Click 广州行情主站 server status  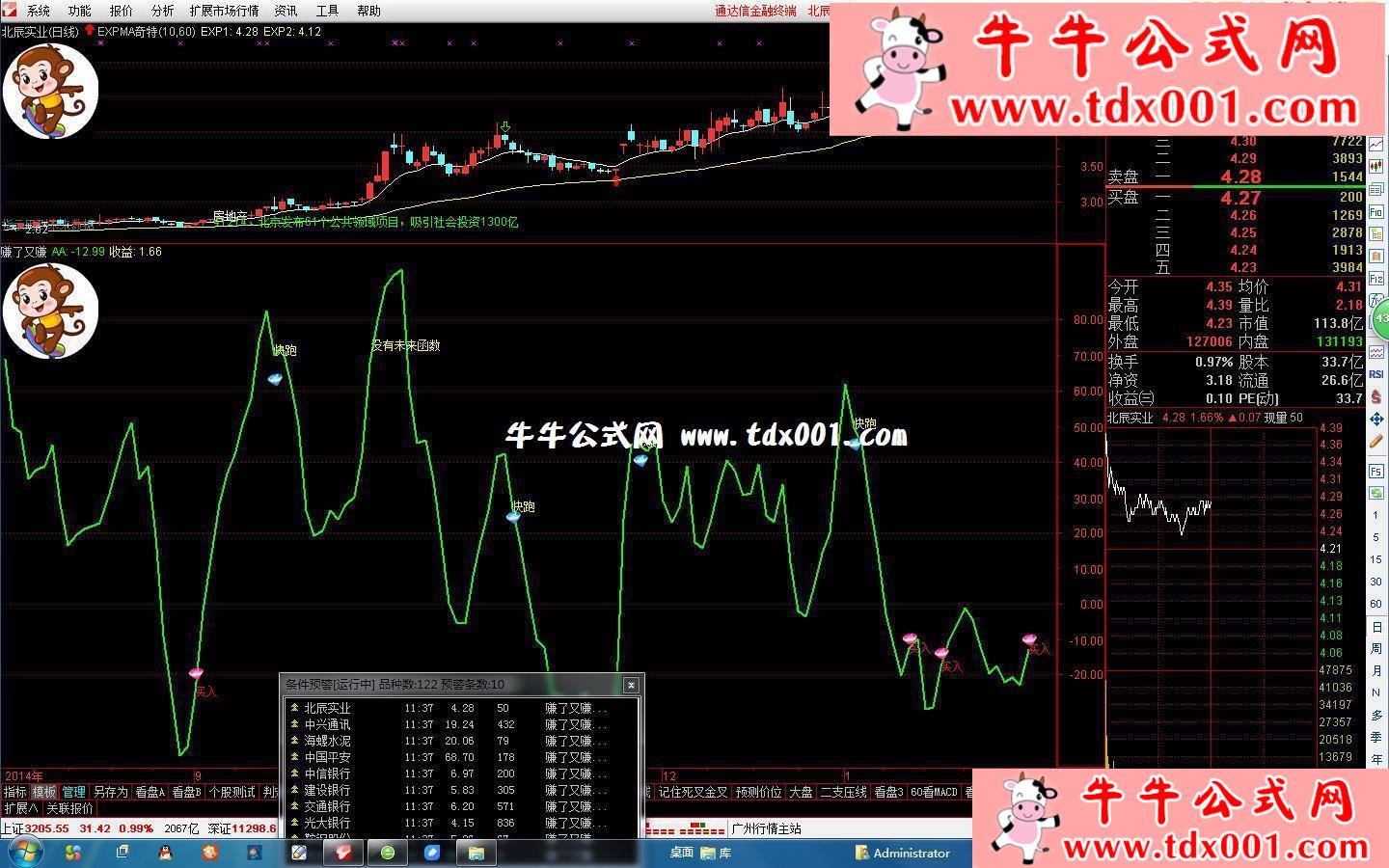tap(767, 828)
